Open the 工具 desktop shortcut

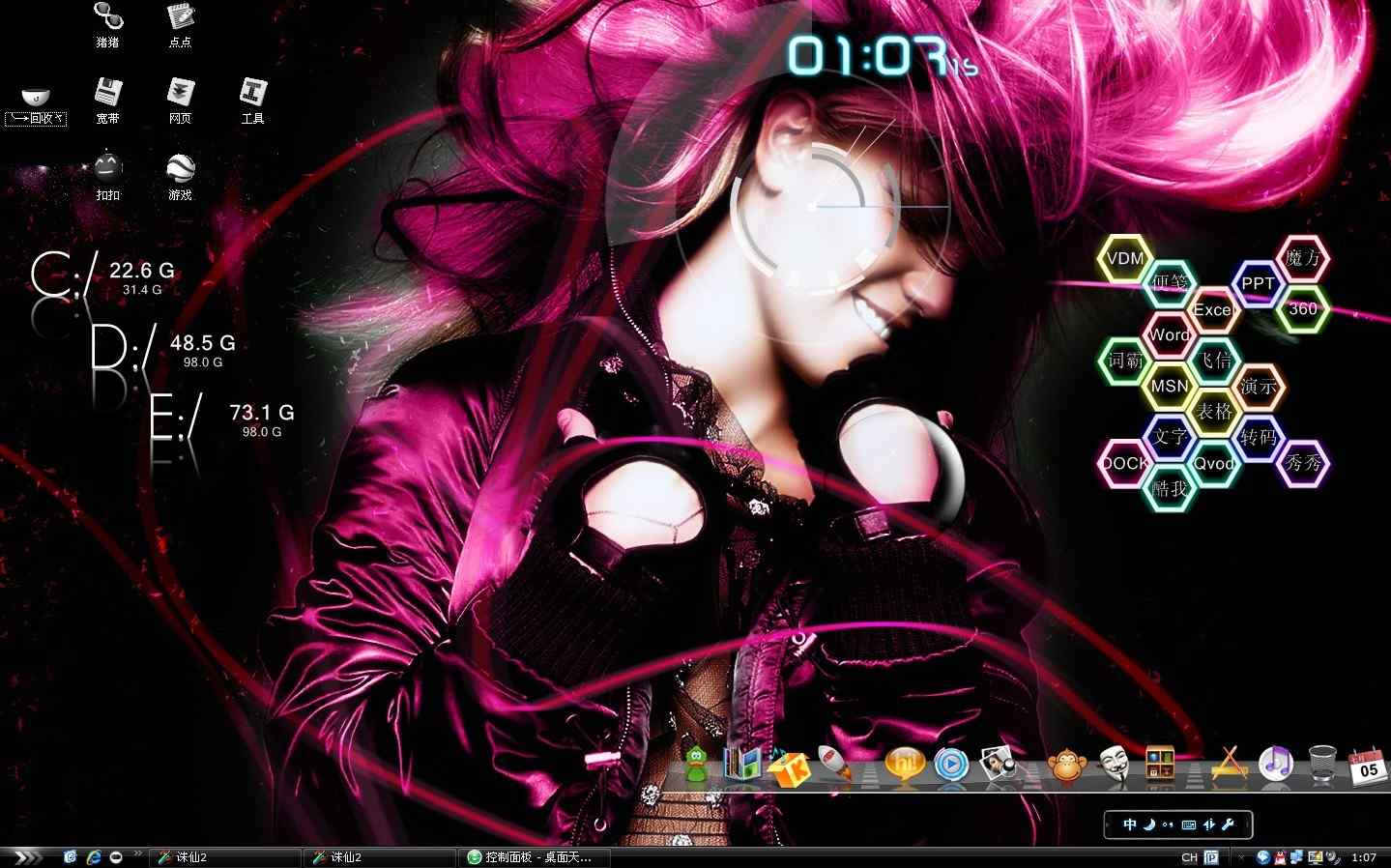tap(252, 101)
